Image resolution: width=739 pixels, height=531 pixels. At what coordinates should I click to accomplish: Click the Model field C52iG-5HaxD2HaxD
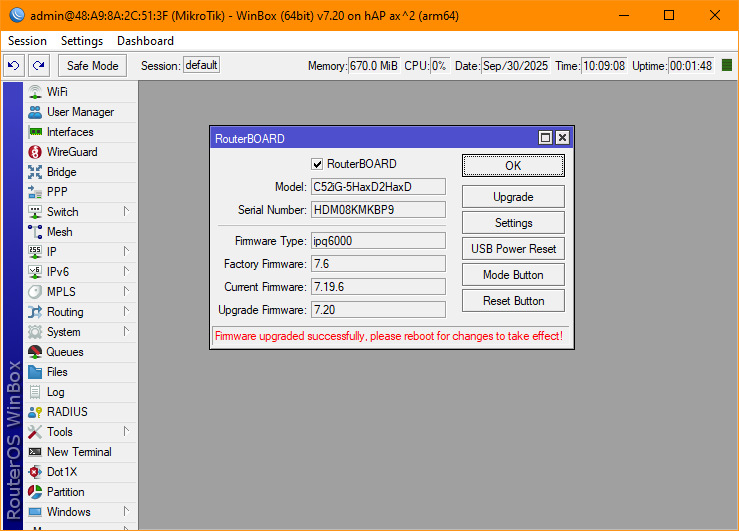click(378, 187)
